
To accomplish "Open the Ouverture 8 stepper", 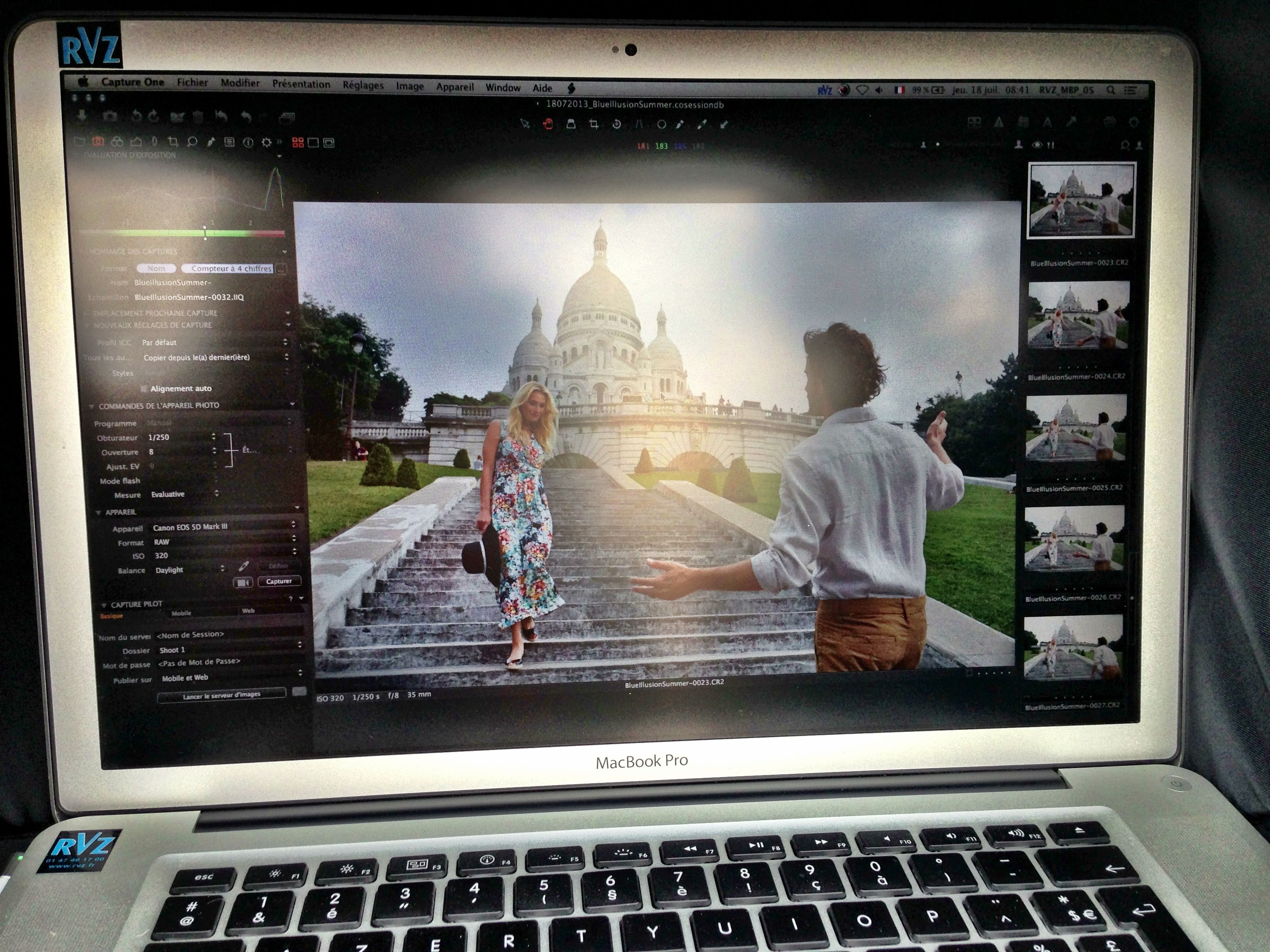I will (214, 451).
